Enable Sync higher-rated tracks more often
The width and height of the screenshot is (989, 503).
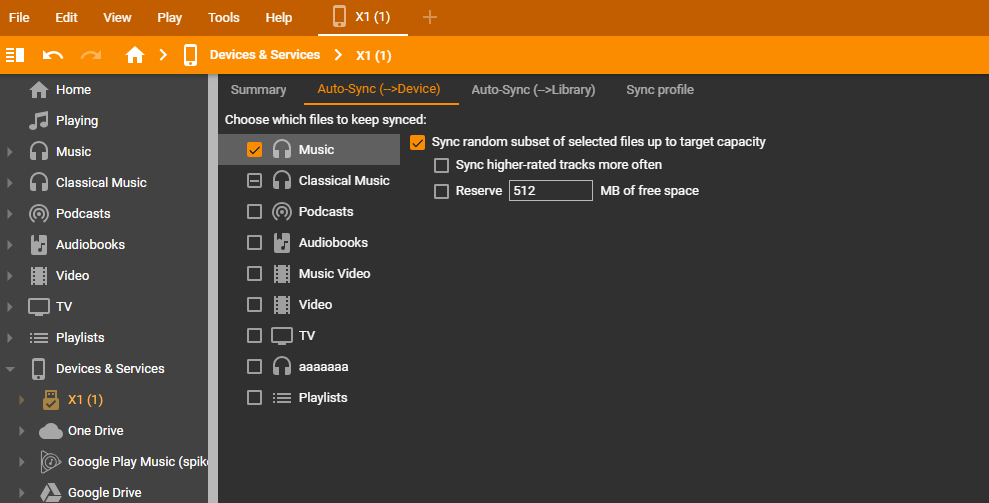tap(441, 165)
